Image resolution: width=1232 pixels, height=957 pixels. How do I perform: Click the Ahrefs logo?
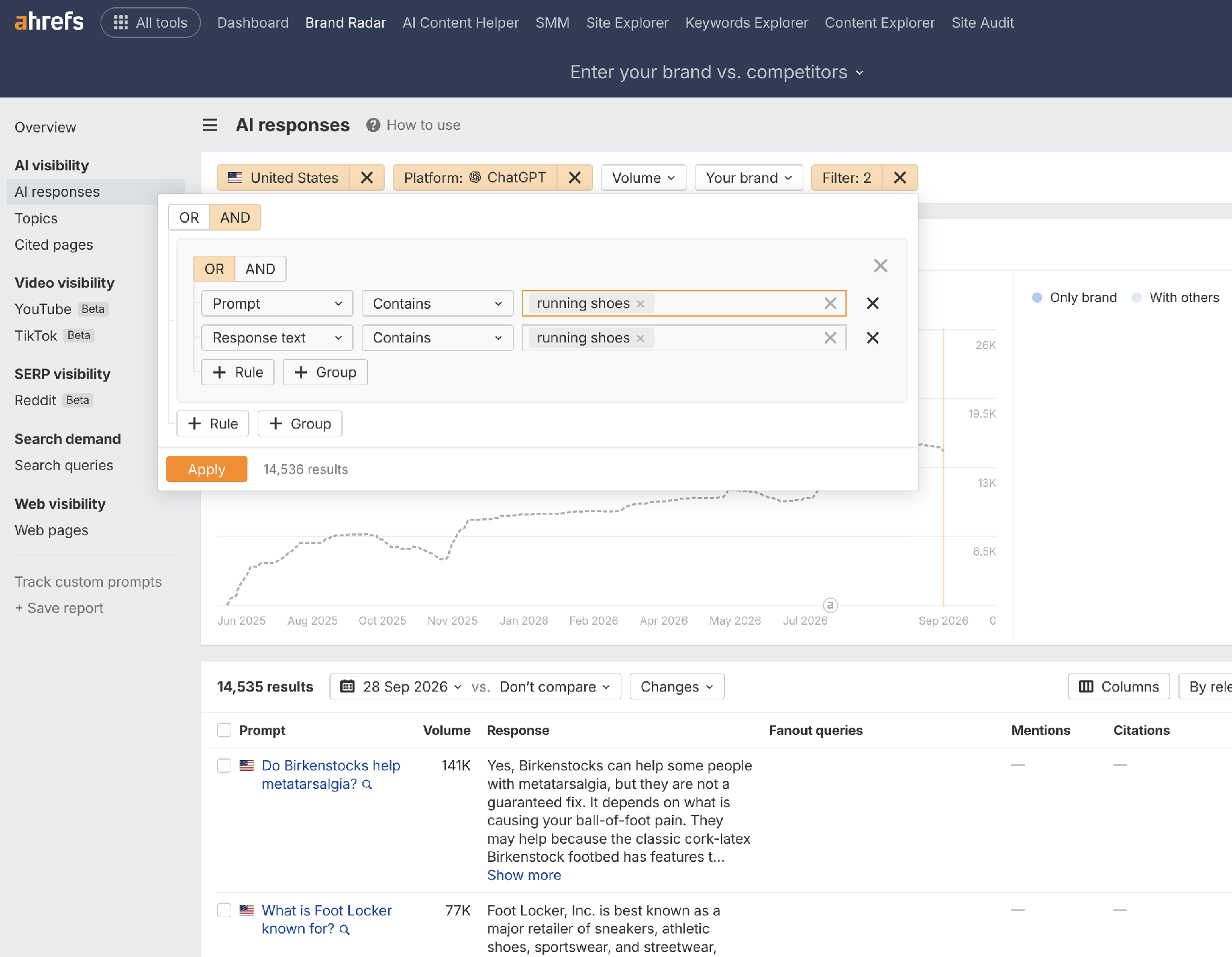[49, 22]
